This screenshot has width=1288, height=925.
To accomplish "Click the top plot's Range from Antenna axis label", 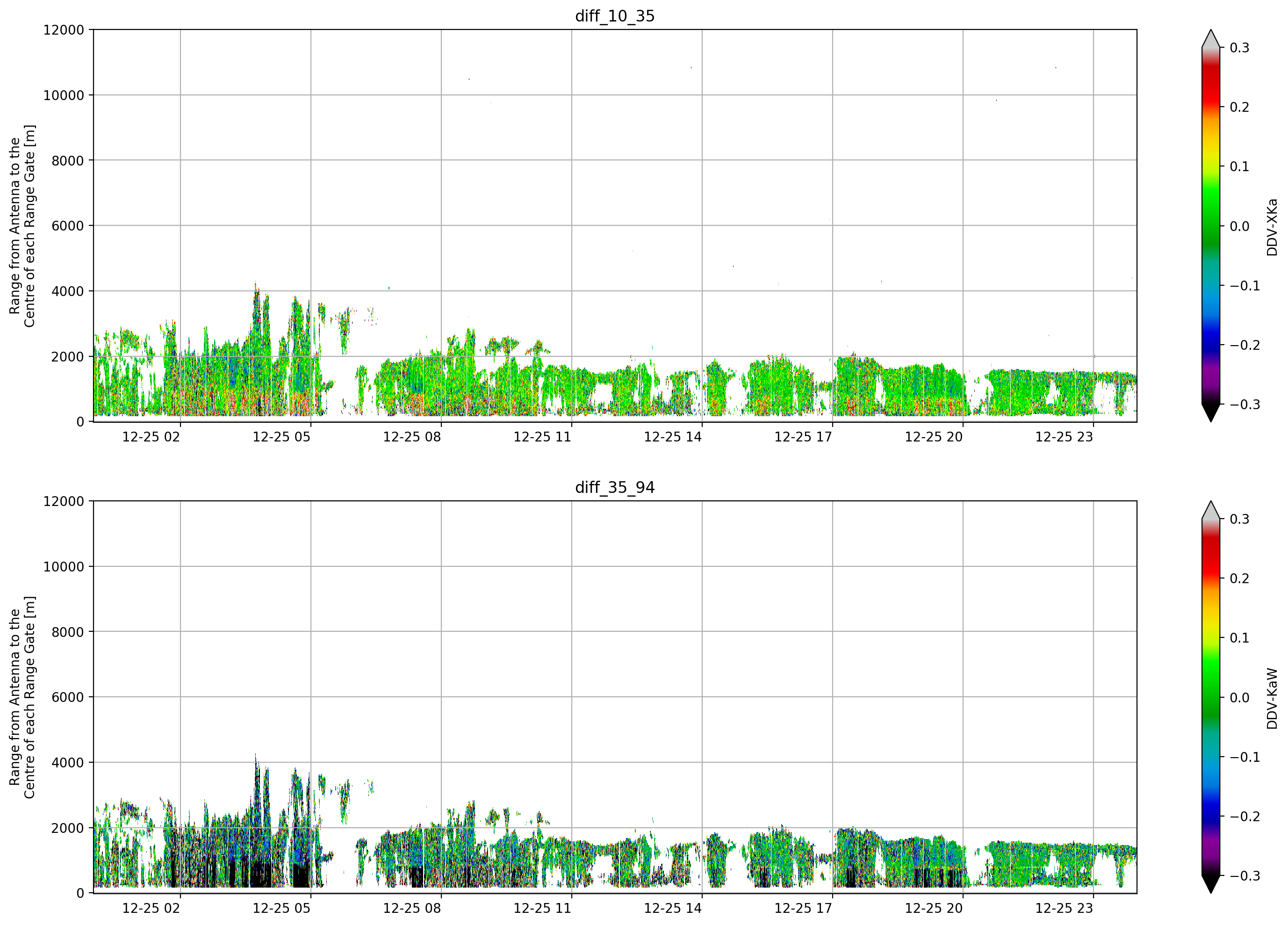I will 22,226.
